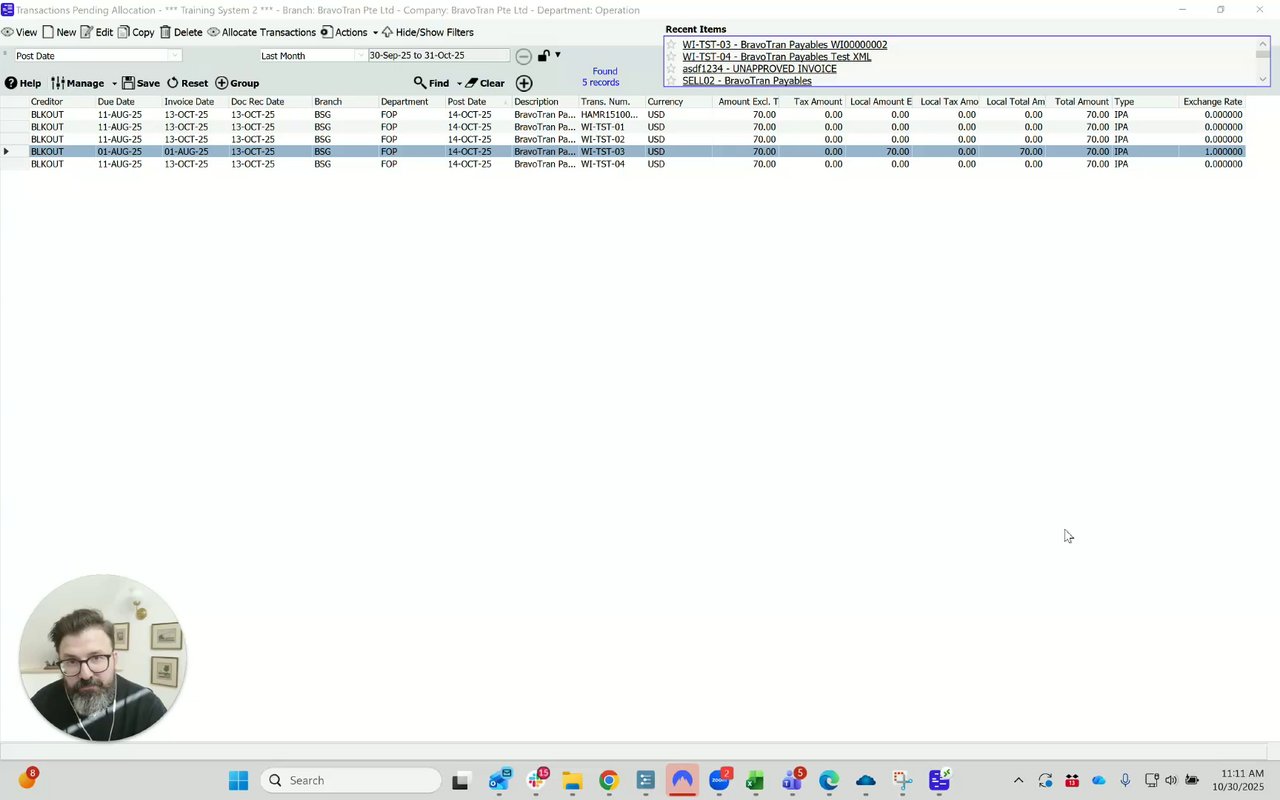
Task: Sort by the Due Date column header
Action: point(128,102)
